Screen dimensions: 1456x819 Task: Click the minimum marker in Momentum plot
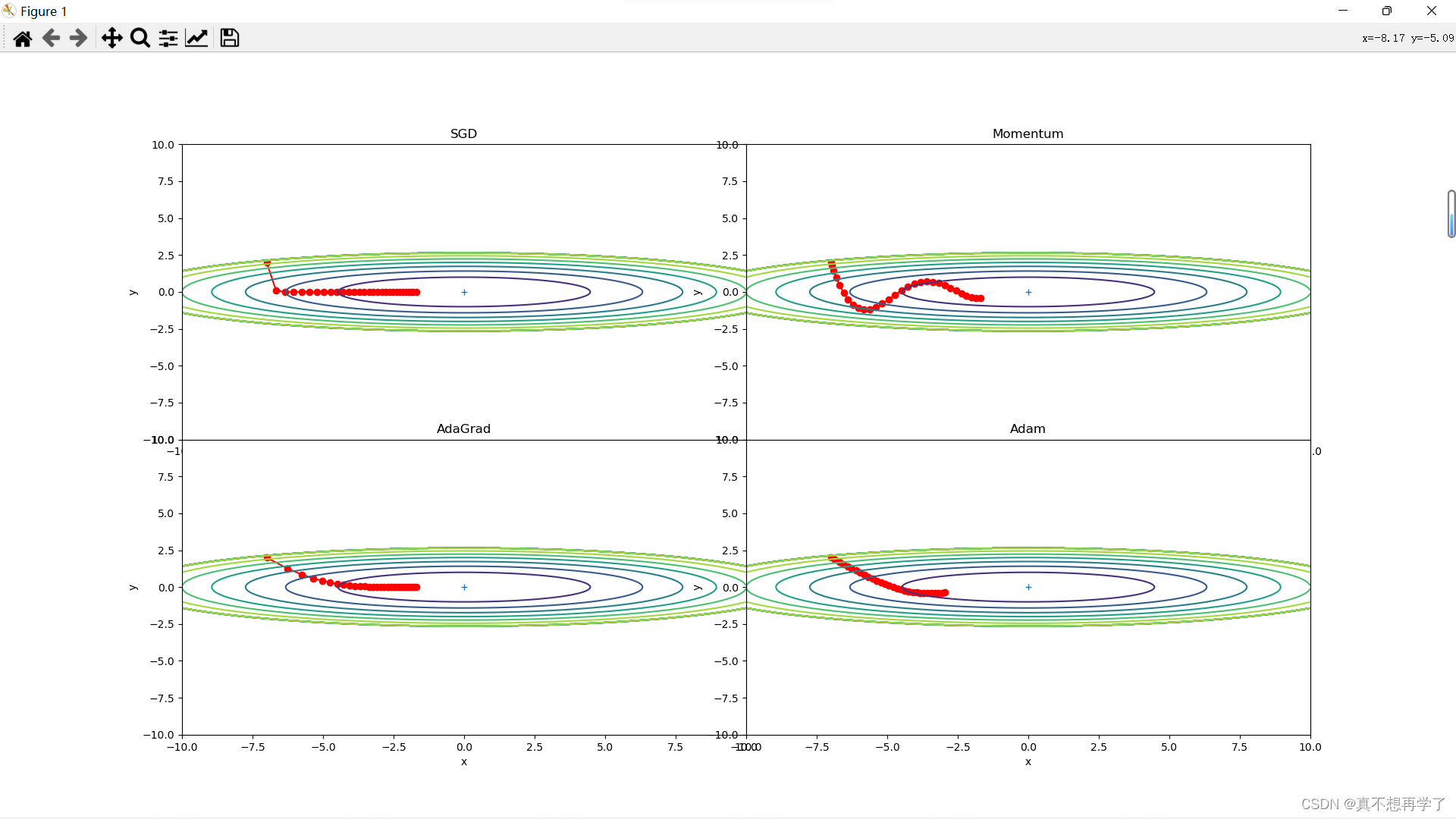point(1028,292)
